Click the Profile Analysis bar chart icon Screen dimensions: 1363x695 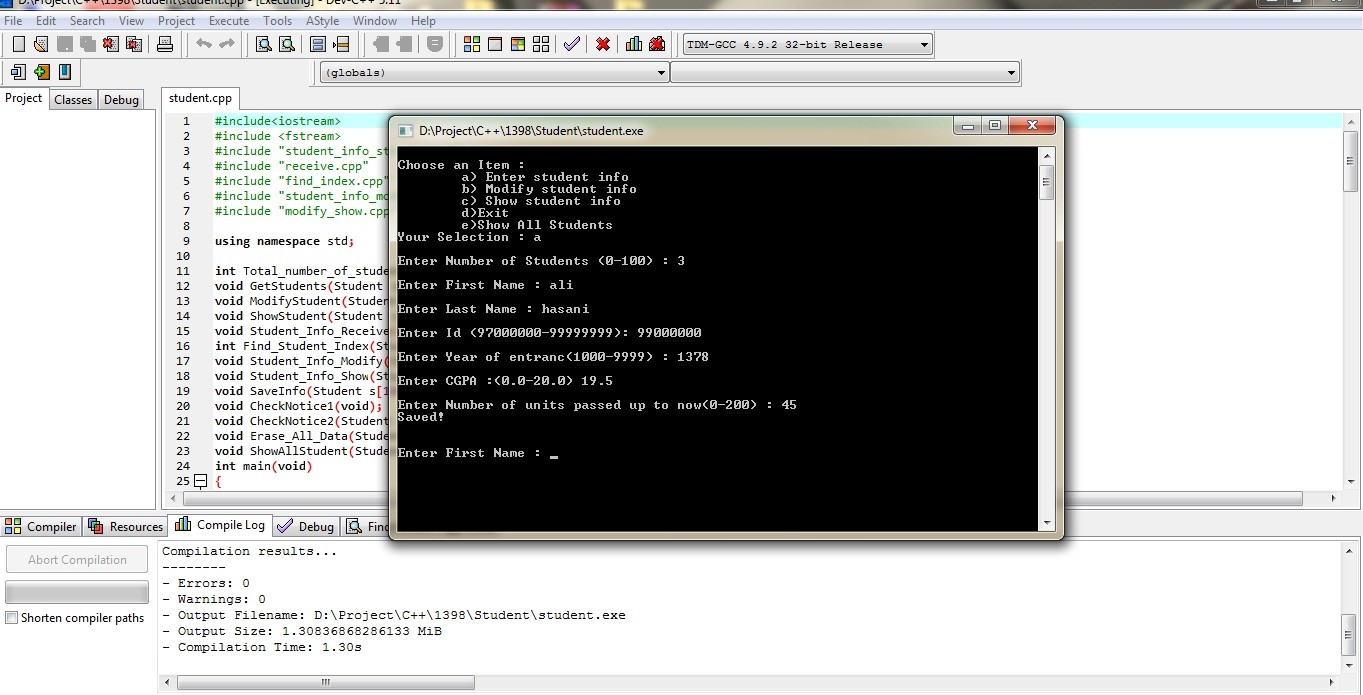(x=634, y=44)
